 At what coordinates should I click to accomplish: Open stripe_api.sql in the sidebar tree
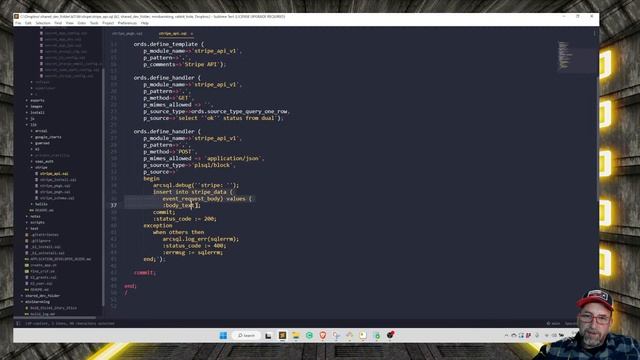54,174
